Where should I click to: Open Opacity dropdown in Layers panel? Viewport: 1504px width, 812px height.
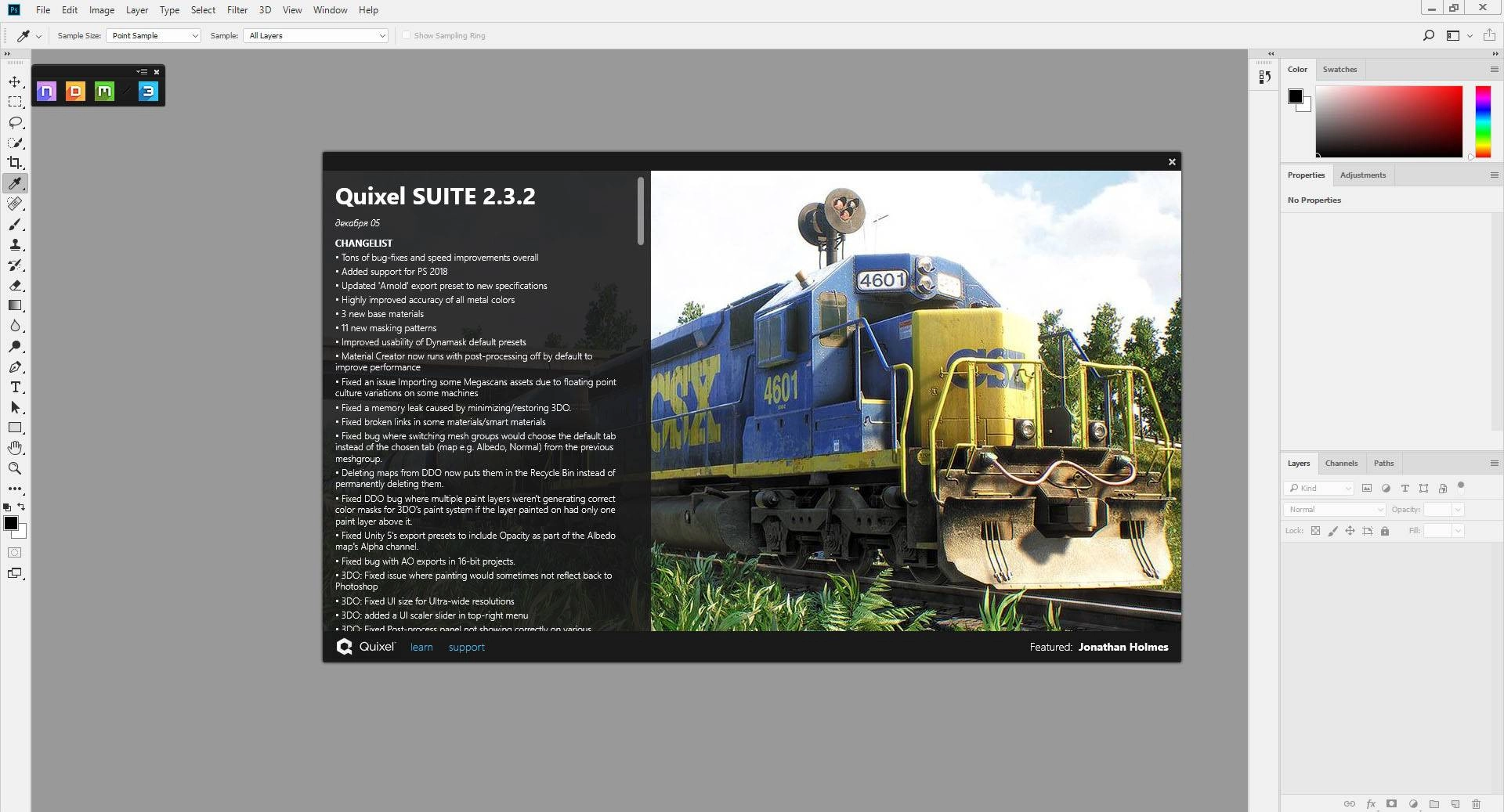pyautogui.click(x=1458, y=510)
